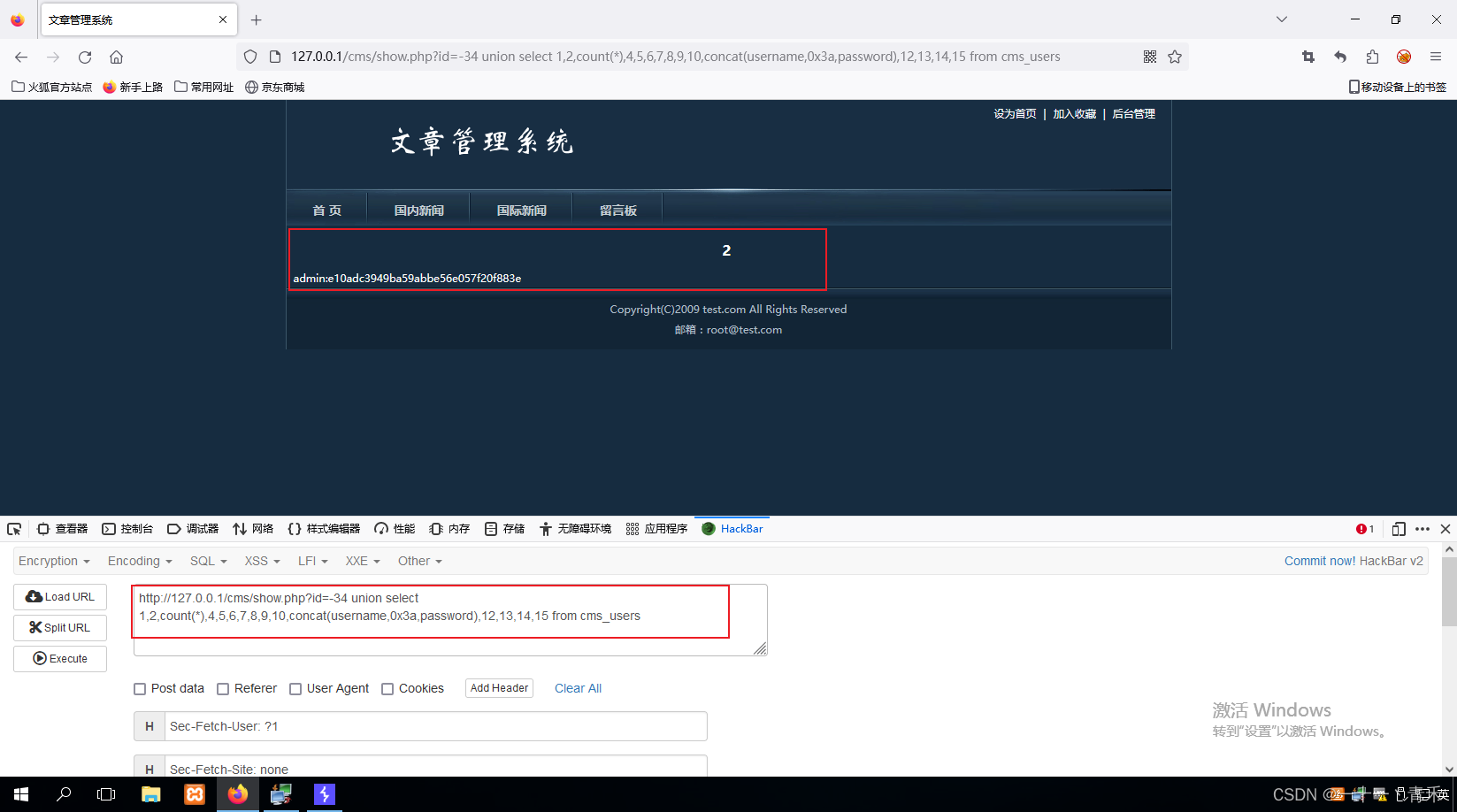Go to 首页 navigation item

point(326,211)
